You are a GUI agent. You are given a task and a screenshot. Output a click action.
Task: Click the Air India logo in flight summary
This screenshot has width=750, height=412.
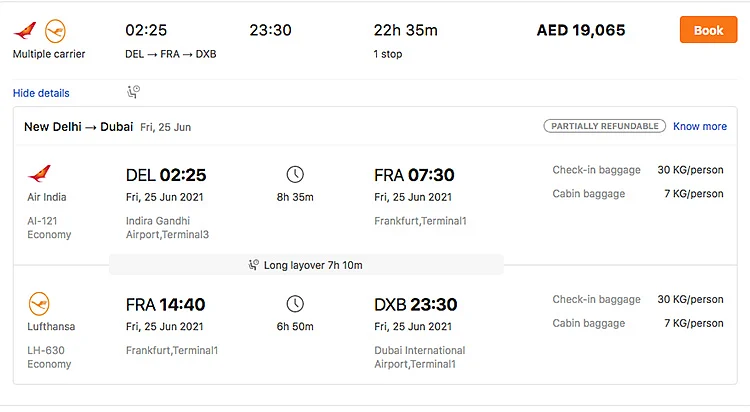tap(25, 31)
